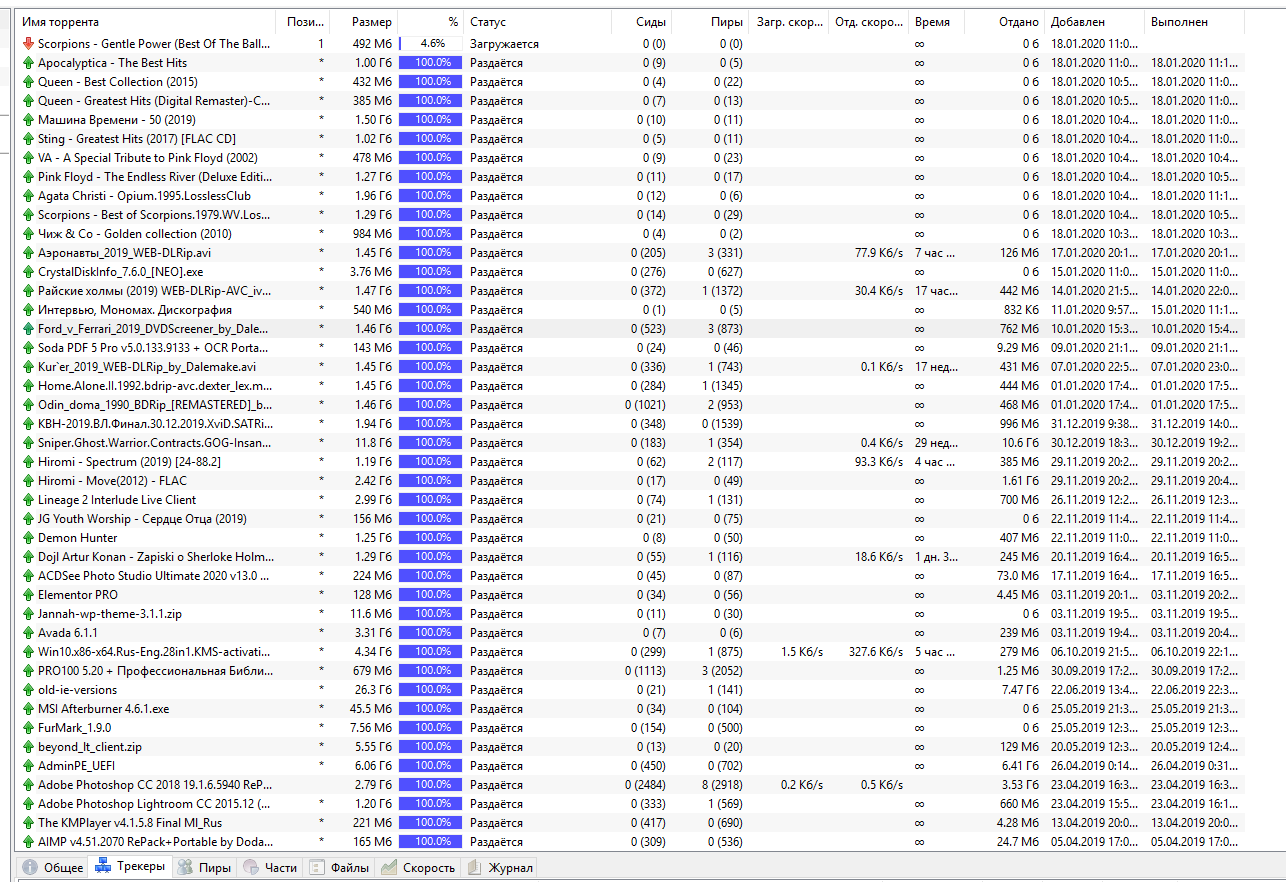Screen dimensions: 1286x882
Task: Sort list by Размер column header
Action: [x=366, y=21]
